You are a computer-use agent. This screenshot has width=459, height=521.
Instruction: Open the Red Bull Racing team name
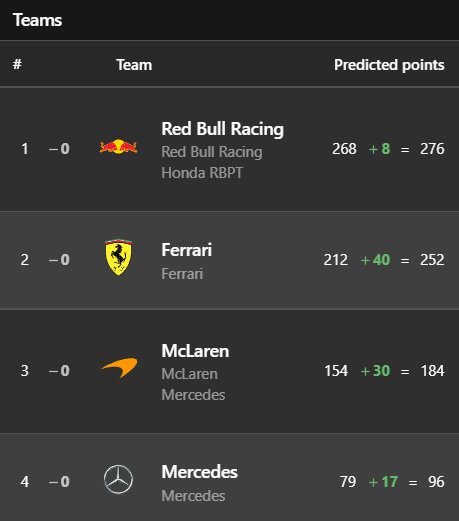point(222,129)
